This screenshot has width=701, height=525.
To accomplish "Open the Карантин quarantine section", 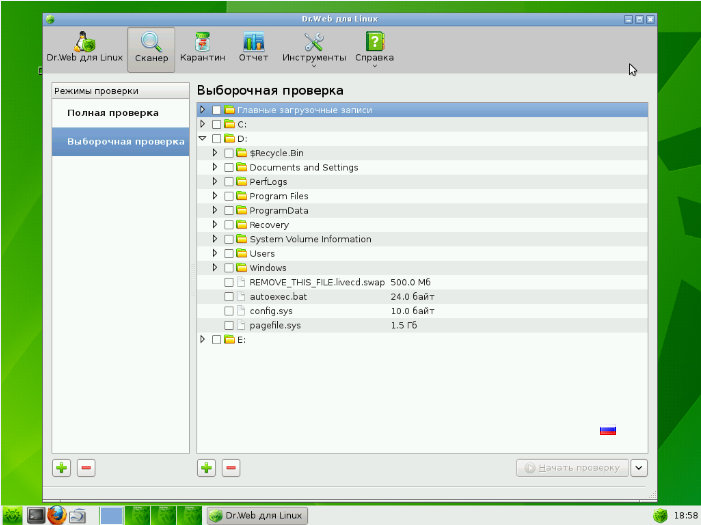I will 203,47.
